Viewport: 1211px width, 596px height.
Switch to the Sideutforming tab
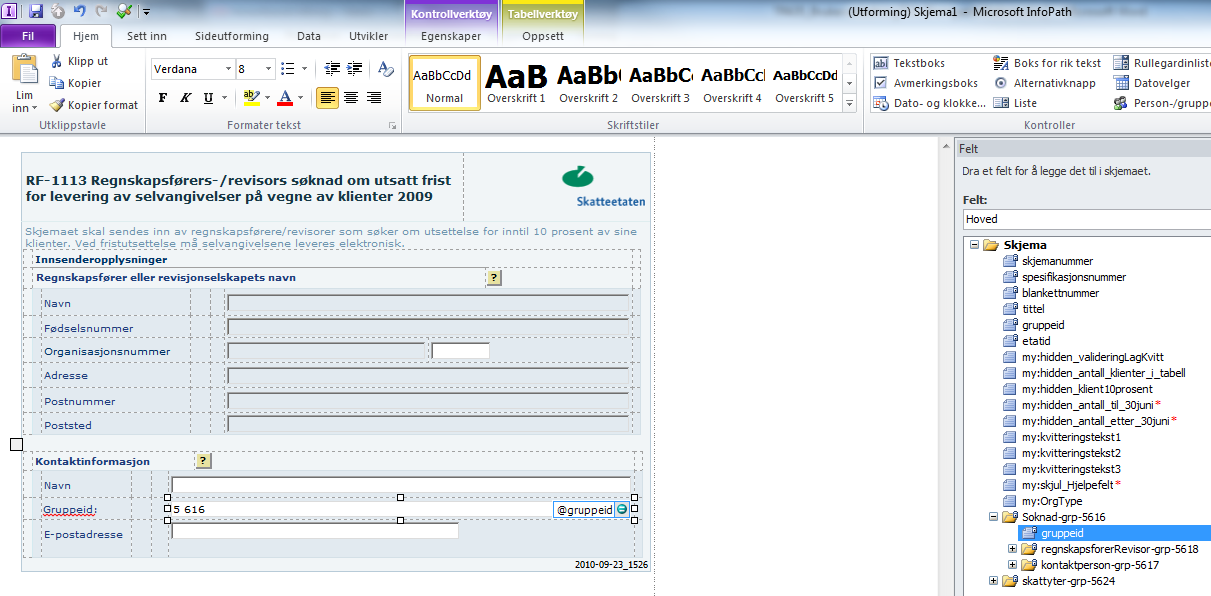pyautogui.click(x=232, y=36)
